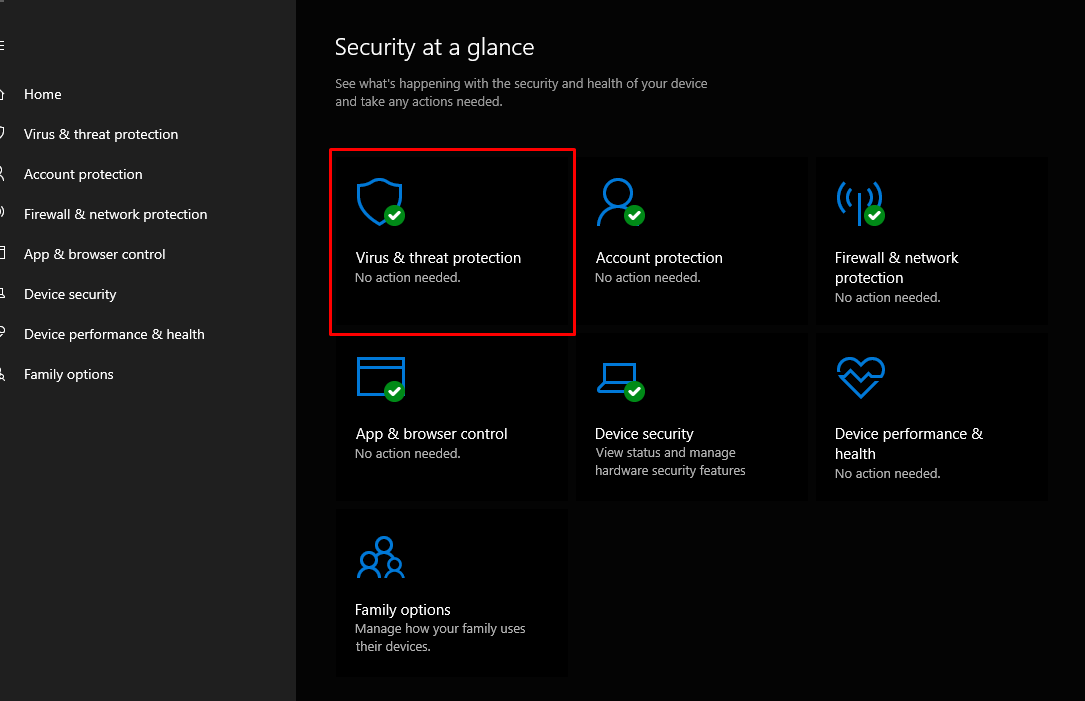This screenshot has height=701, width=1085.
Task: Click 'No action needed.' under Firewall & network protection
Action: tap(887, 298)
